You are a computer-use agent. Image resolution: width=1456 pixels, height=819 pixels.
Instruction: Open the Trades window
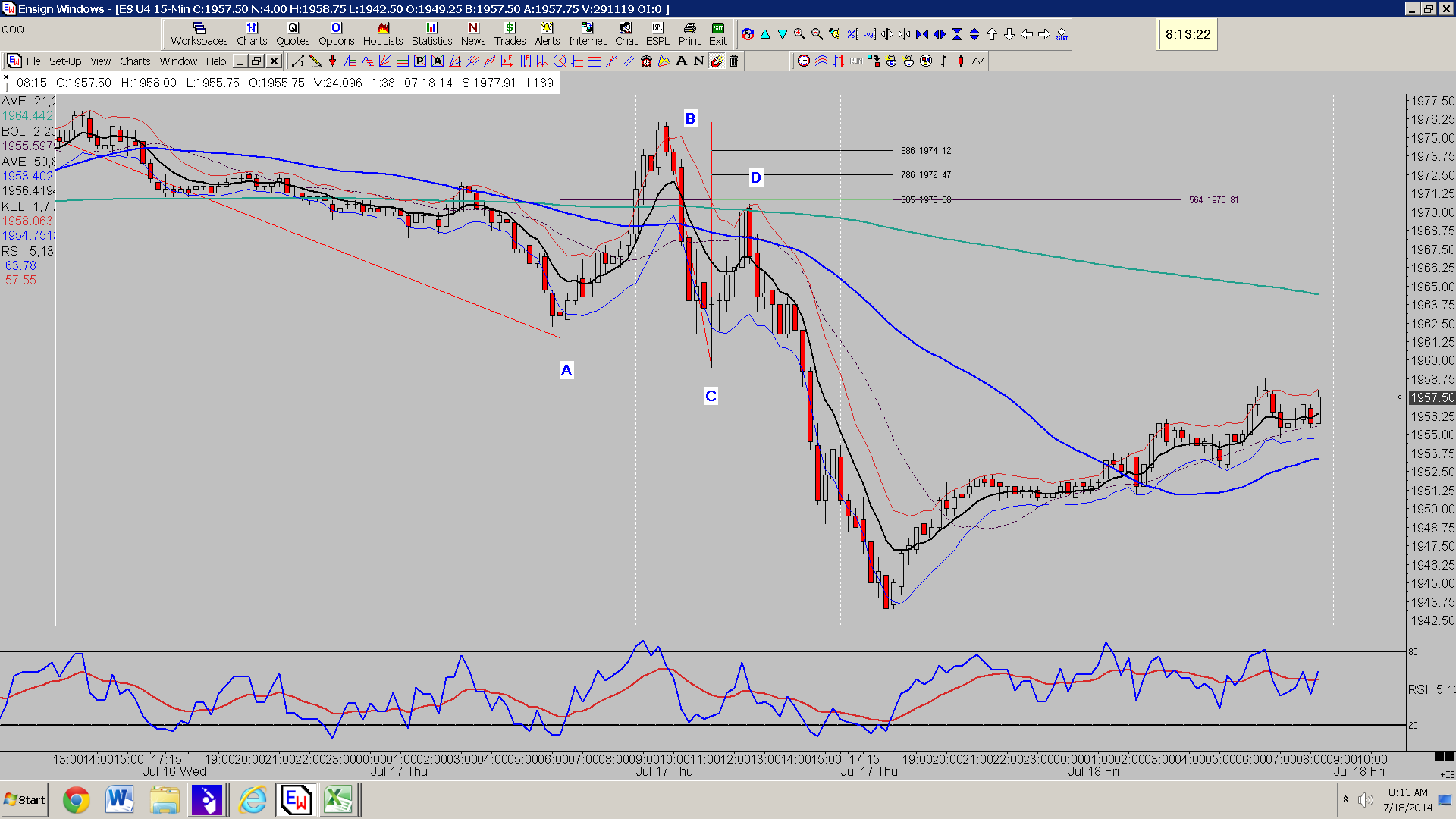(x=510, y=34)
